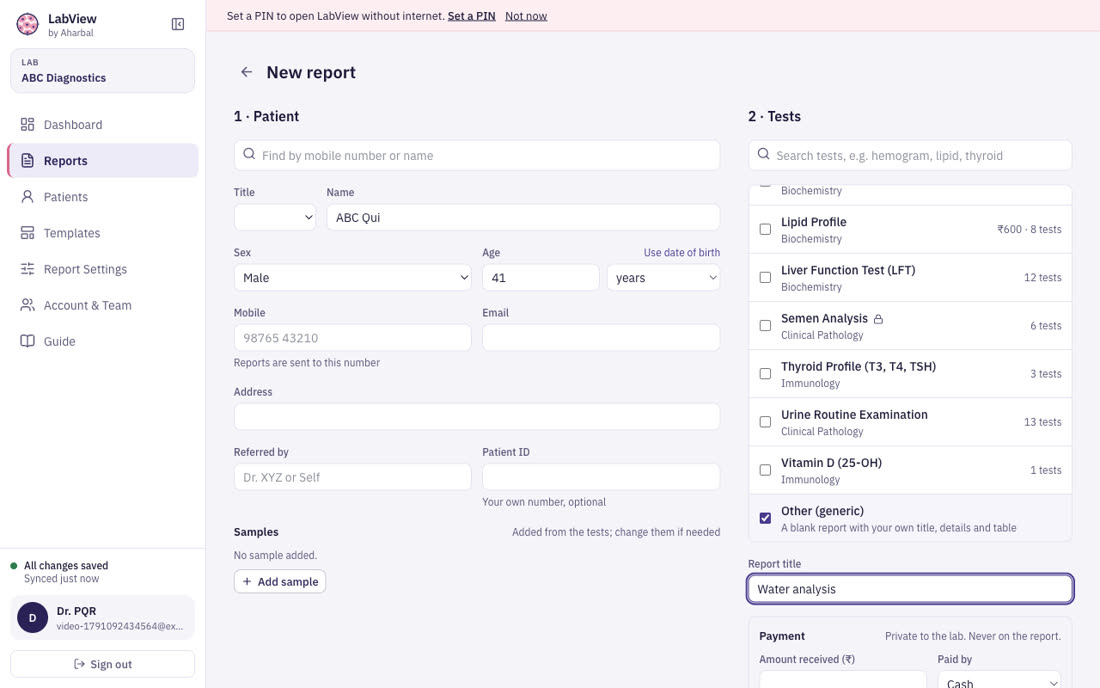Image resolution: width=1100 pixels, height=688 pixels.
Task: Dismiss the PIN banner with Not now
Action: point(526,15)
